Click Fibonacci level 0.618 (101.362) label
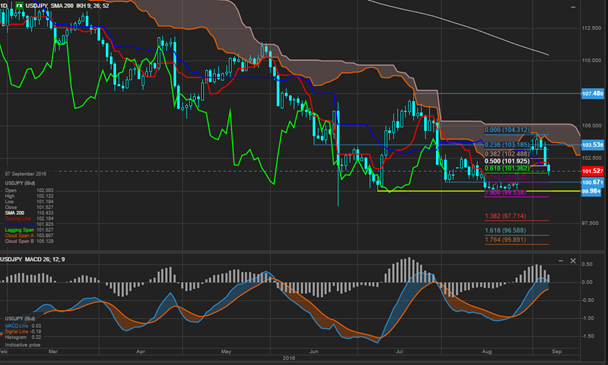Viewport: 608px width, 365px height. [x=507, y=168]
